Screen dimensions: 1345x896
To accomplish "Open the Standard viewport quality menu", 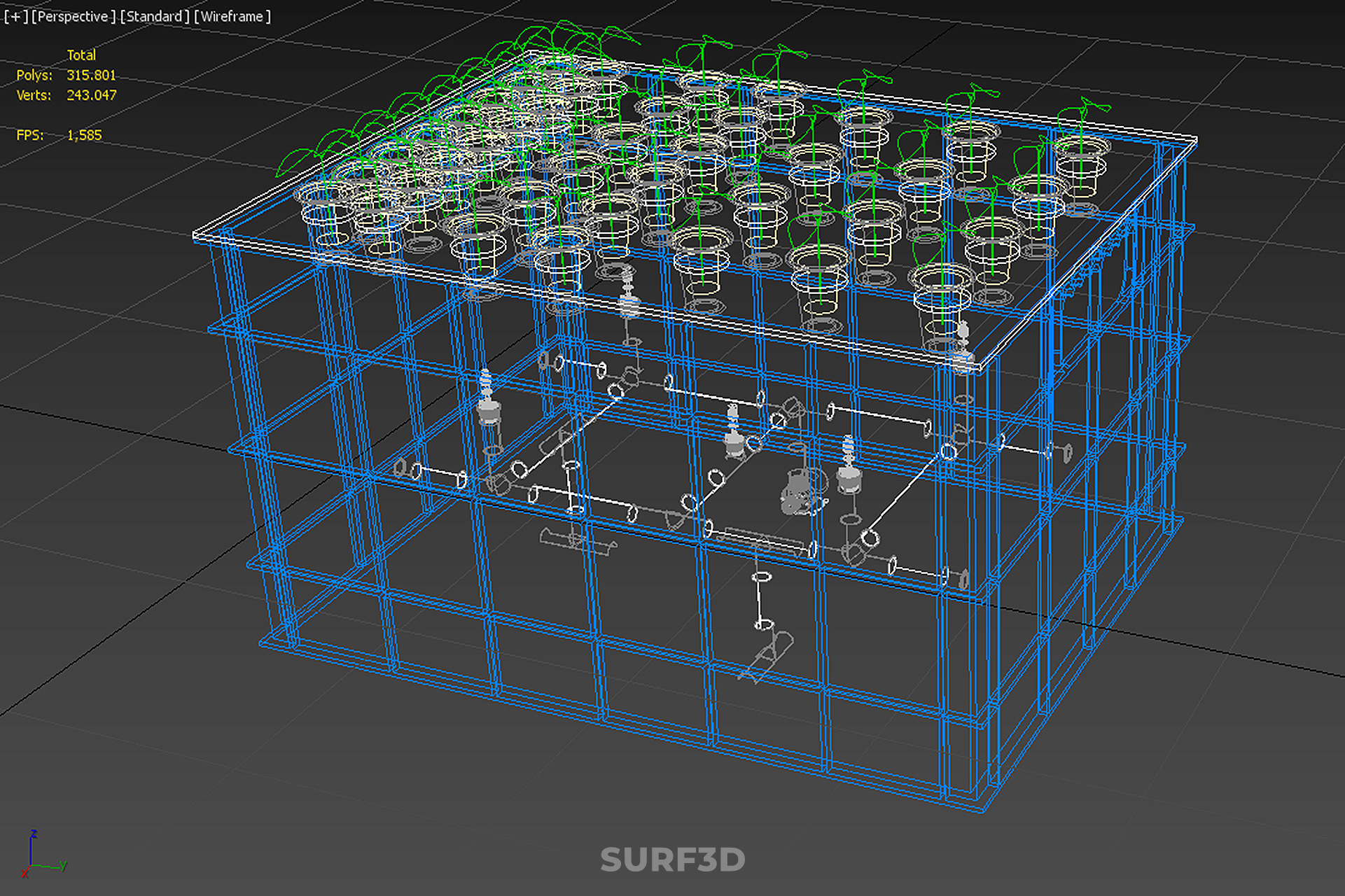I will pos(154,16).
